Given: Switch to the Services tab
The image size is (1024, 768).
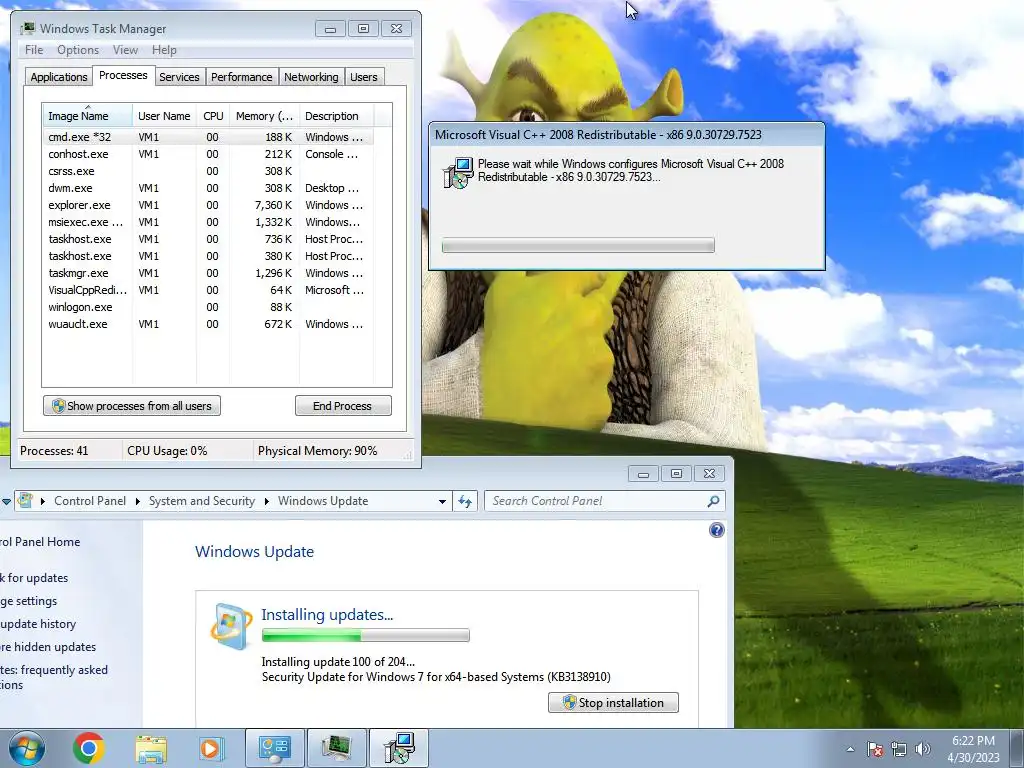Looking at the screenshot, I should tap(179, 77).
